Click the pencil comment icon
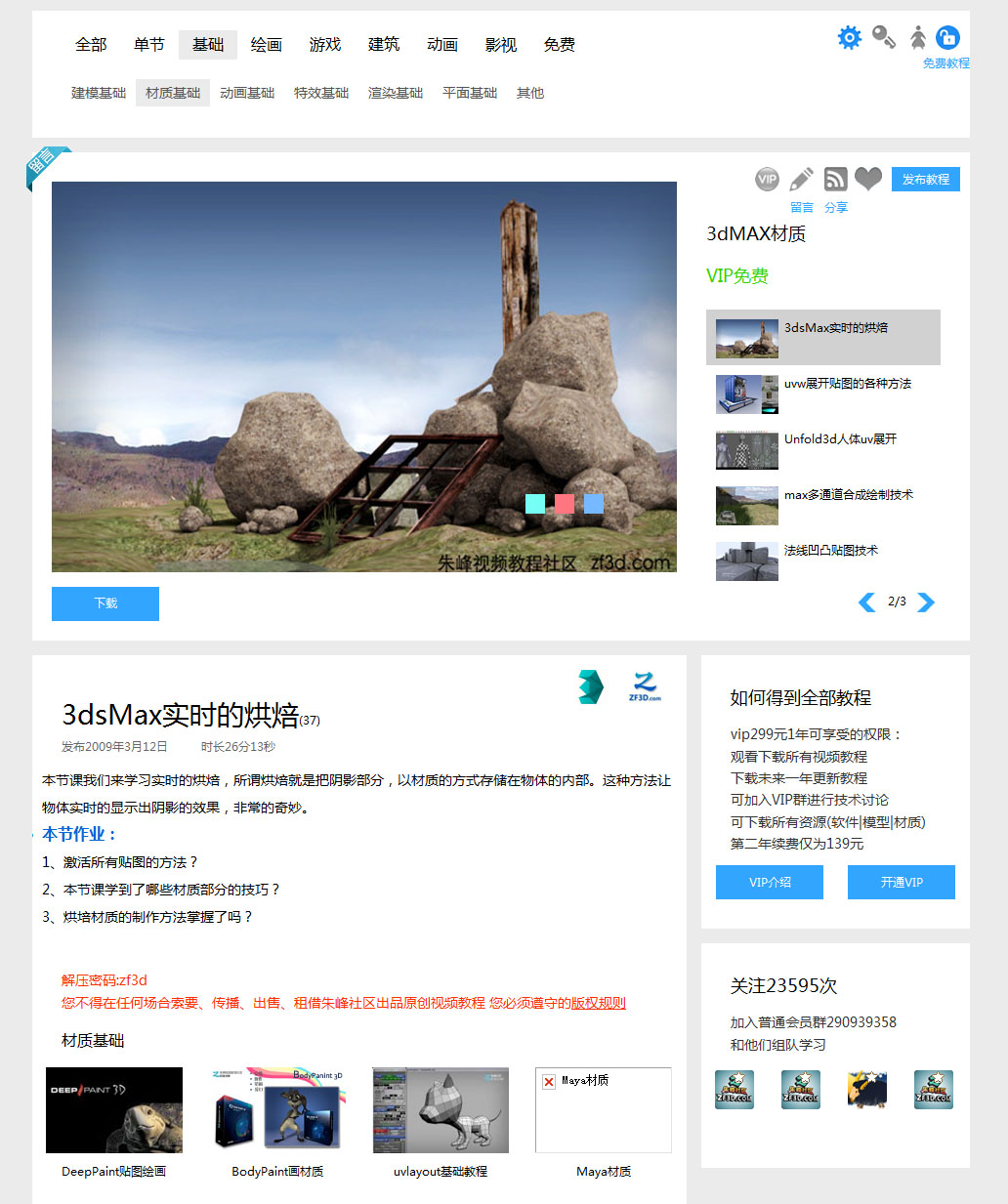This screenshot has width=1008, height=1204. point(801,179)
